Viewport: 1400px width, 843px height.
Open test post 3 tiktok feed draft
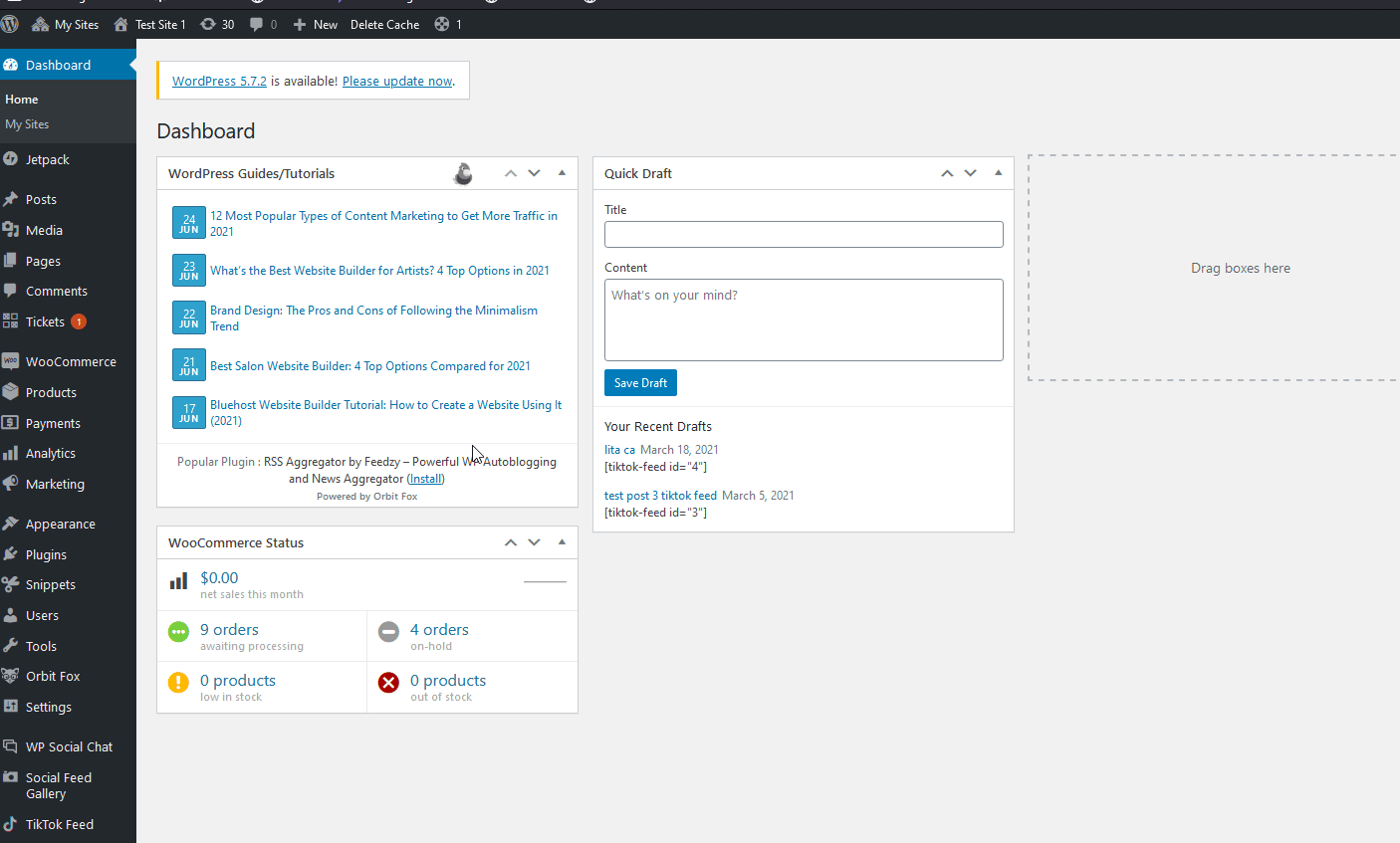pos(660,496)
